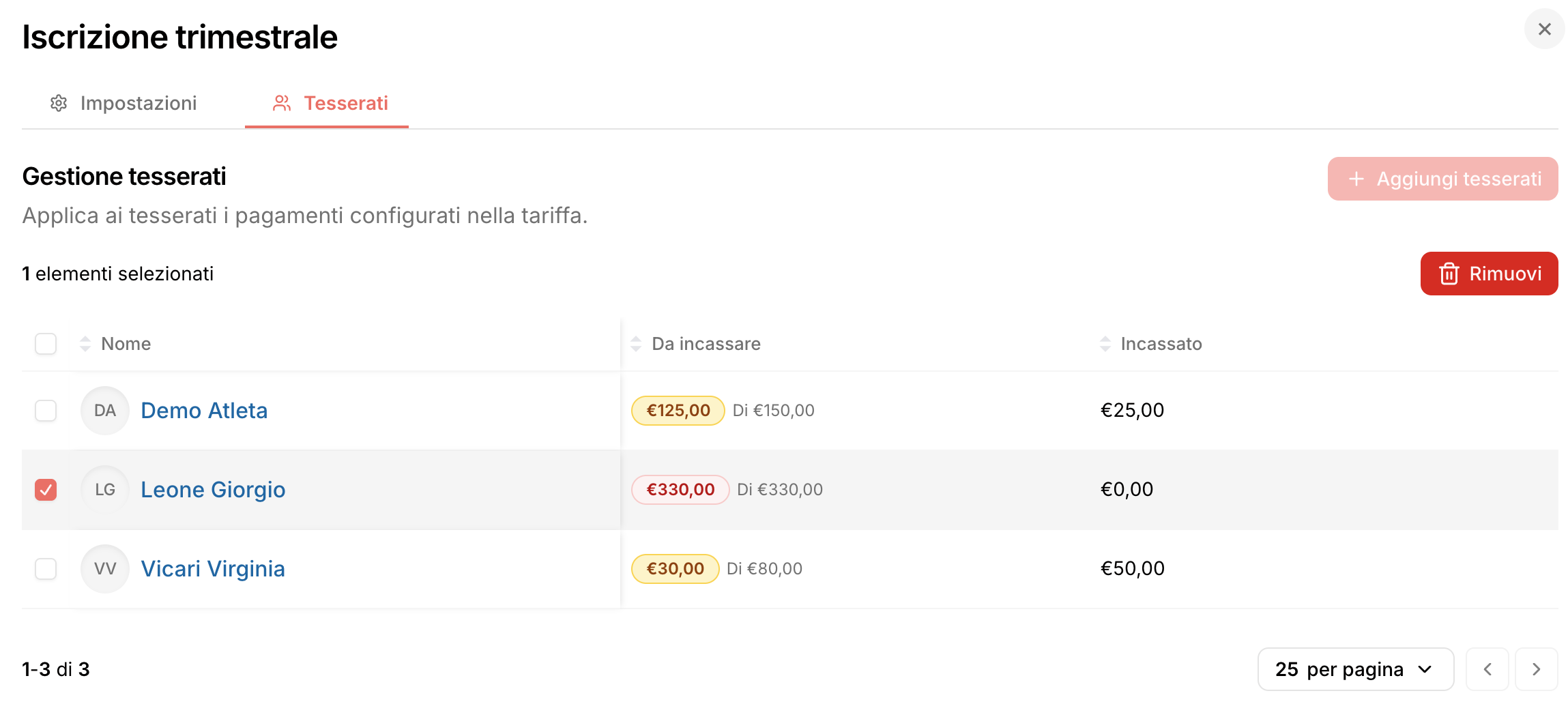The height and width of the screenshot is (704, 1568).
Task: Uncheck the Leone Giorgio row checkbox
Action: (46, 490)
